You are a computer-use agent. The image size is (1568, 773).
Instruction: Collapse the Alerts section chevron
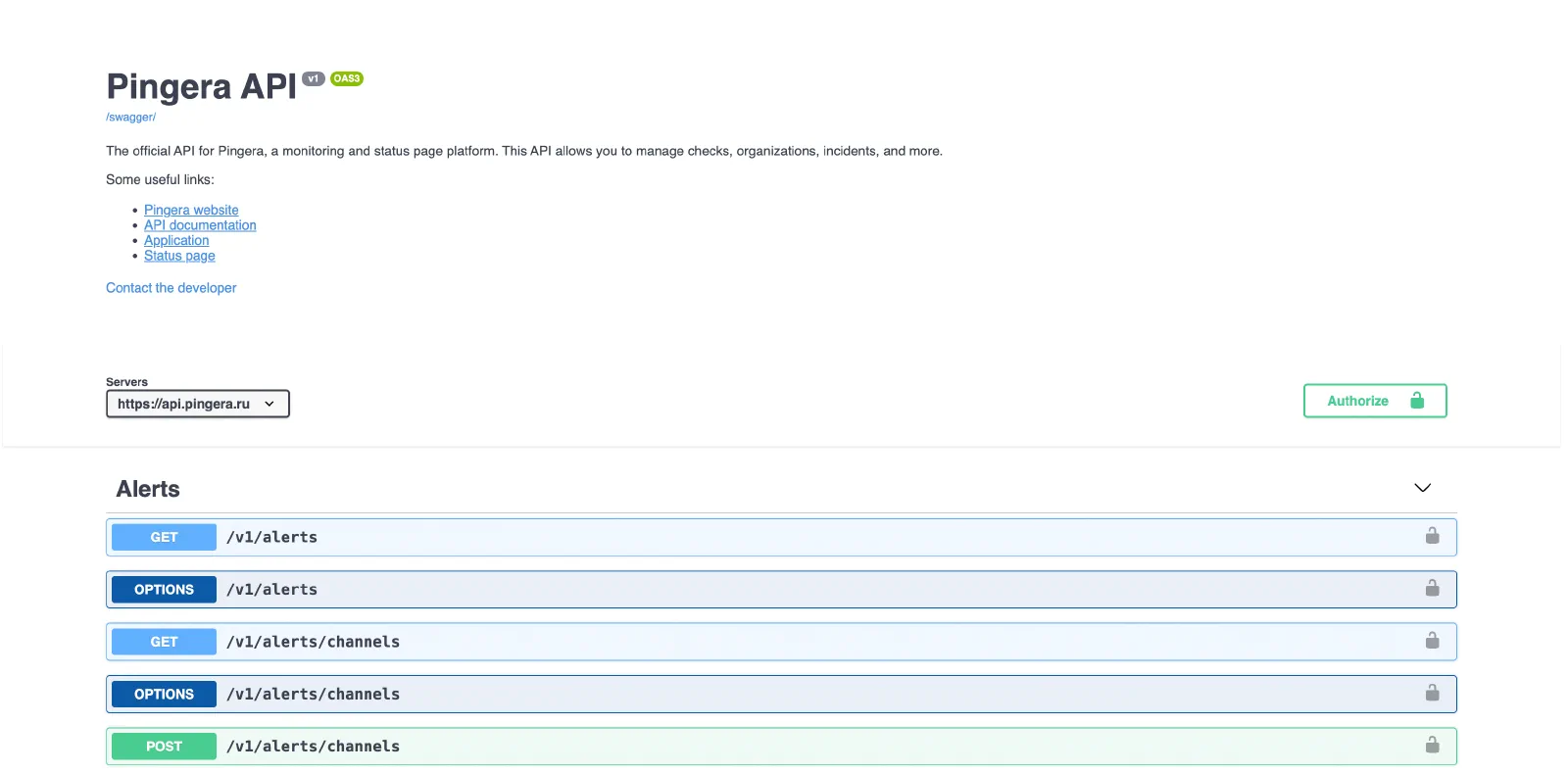tap(1423, 488)
